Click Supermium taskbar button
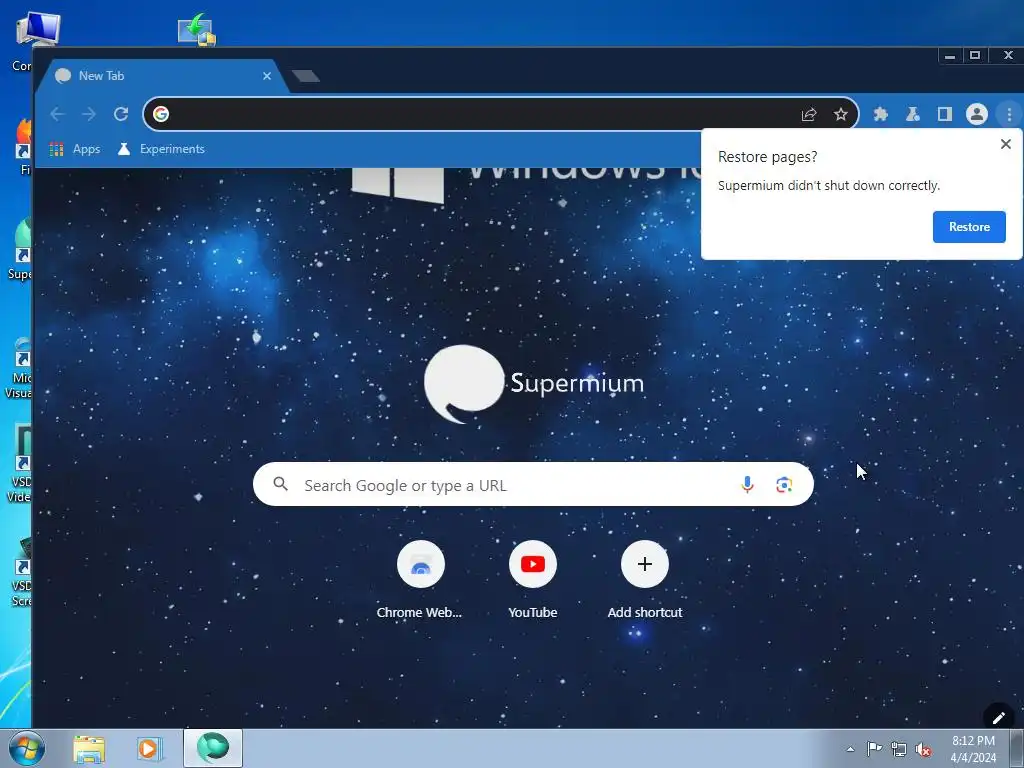The image size is (1024, 768). click(213, 748)
